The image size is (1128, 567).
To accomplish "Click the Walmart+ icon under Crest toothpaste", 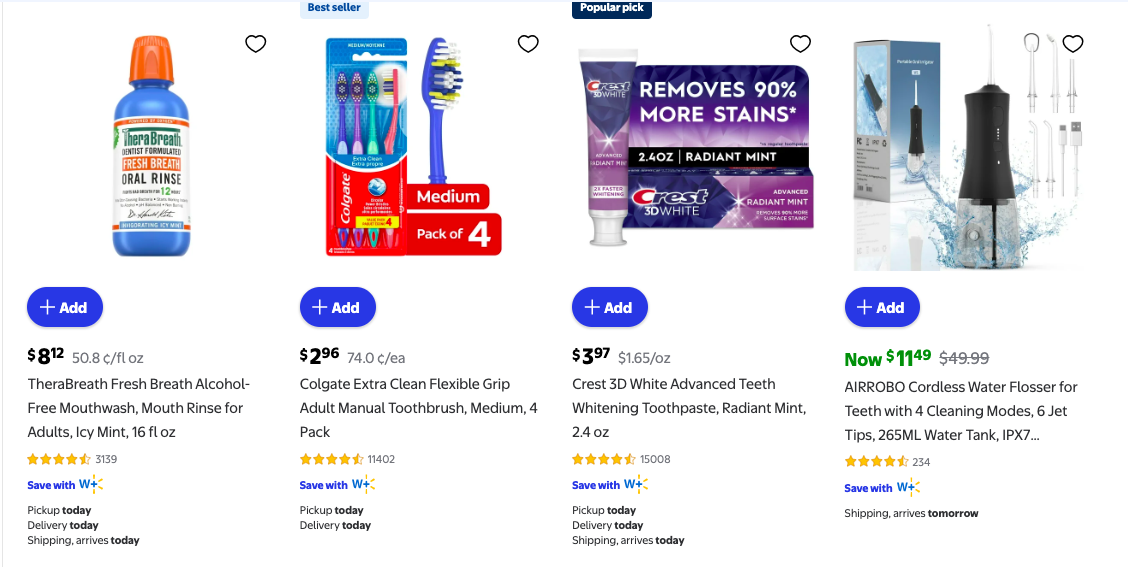I will pos(636,485).
